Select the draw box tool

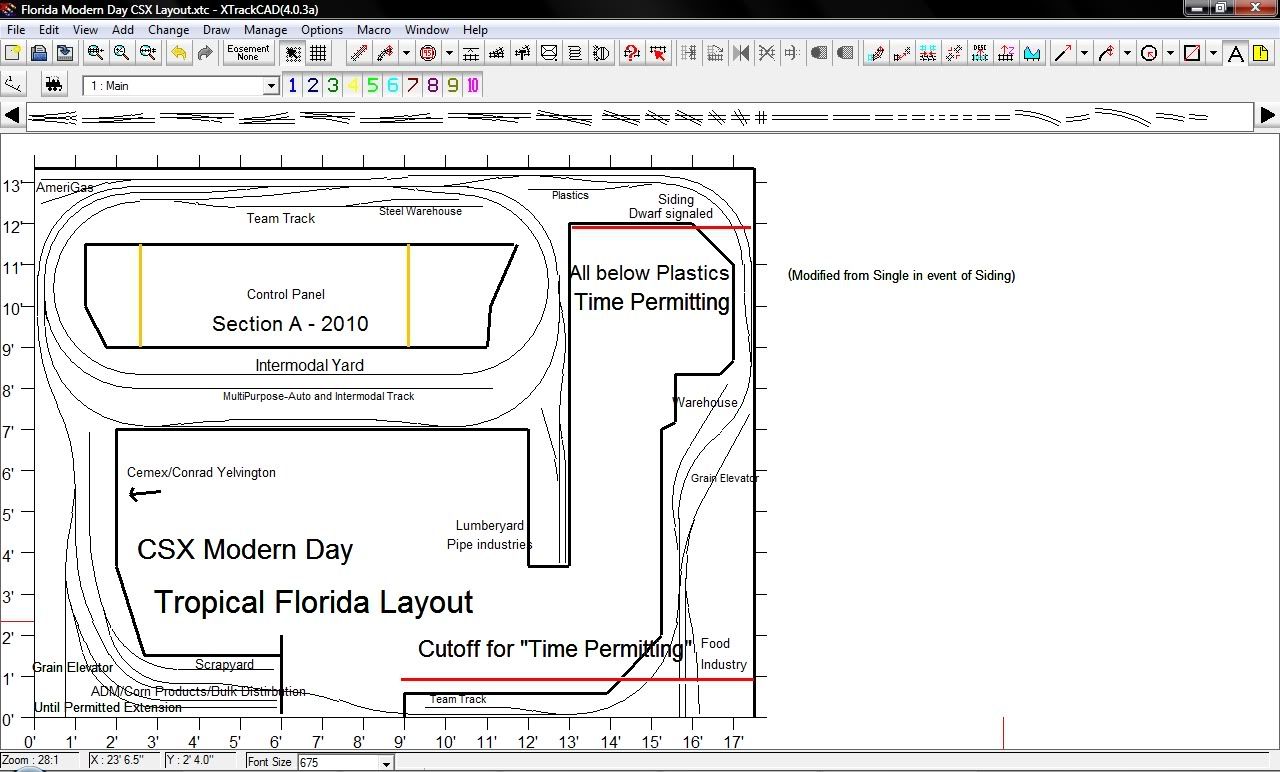1192,53
